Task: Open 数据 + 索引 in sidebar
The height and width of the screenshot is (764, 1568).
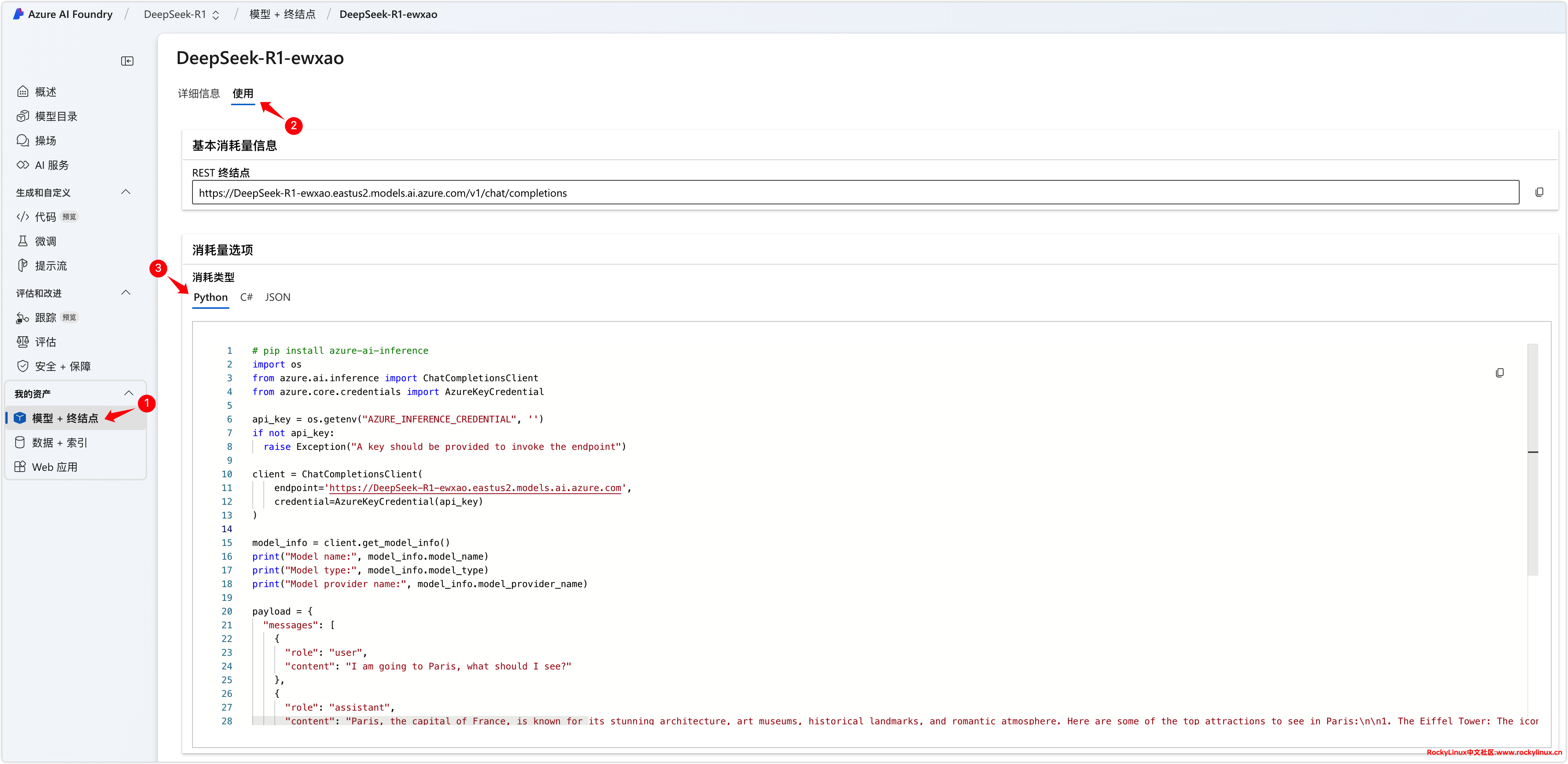Action: pos(60,443)
